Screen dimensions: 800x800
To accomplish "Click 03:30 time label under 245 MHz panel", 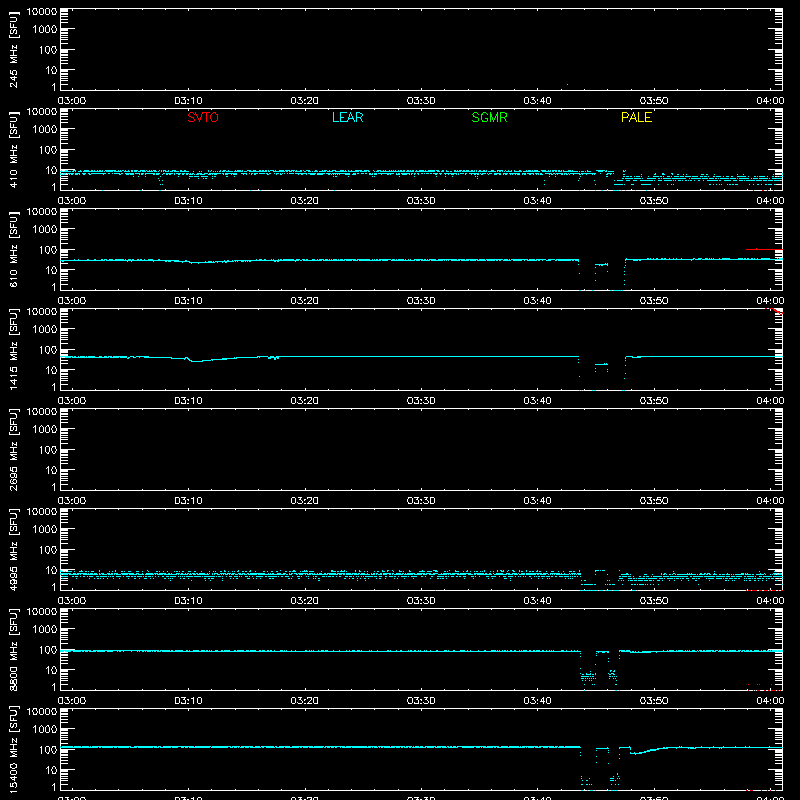I will [x=421, y=101].
